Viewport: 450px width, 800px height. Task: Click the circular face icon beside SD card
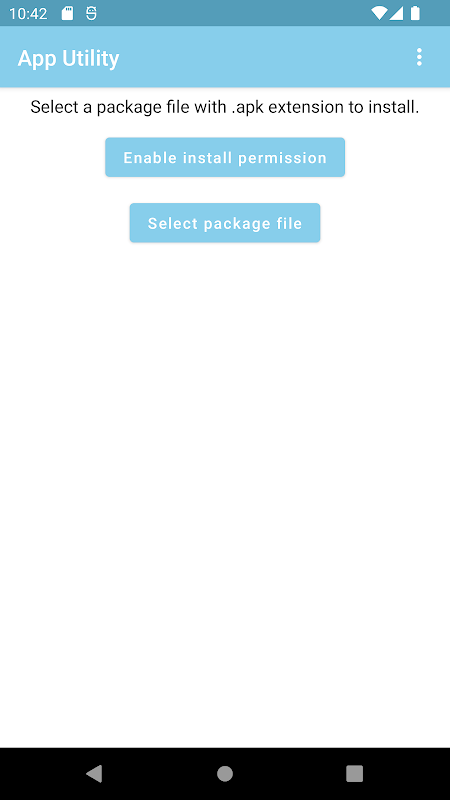click(91, 13)
